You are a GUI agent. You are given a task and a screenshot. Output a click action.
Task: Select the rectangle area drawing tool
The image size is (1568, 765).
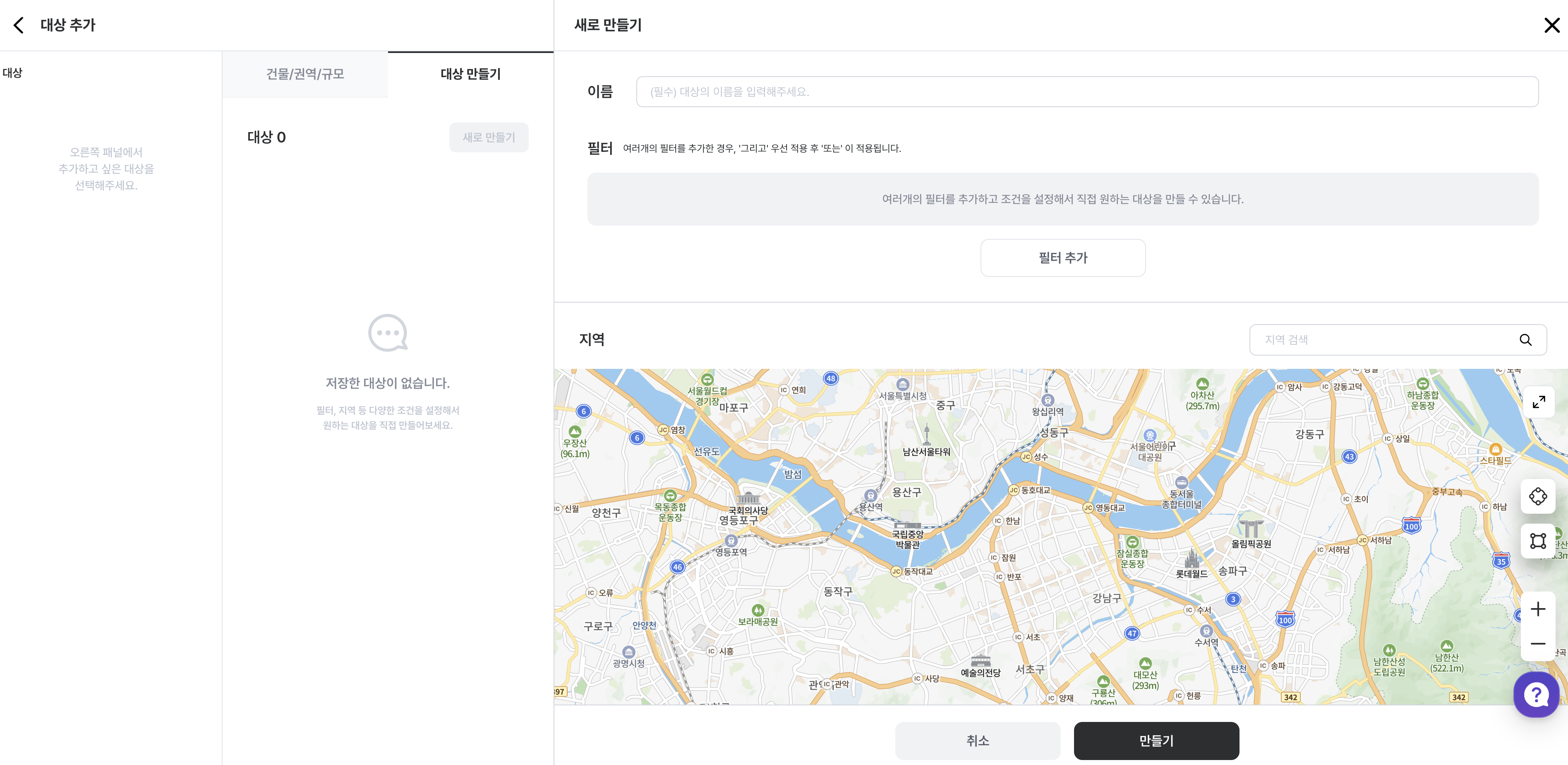[1537, 541]
